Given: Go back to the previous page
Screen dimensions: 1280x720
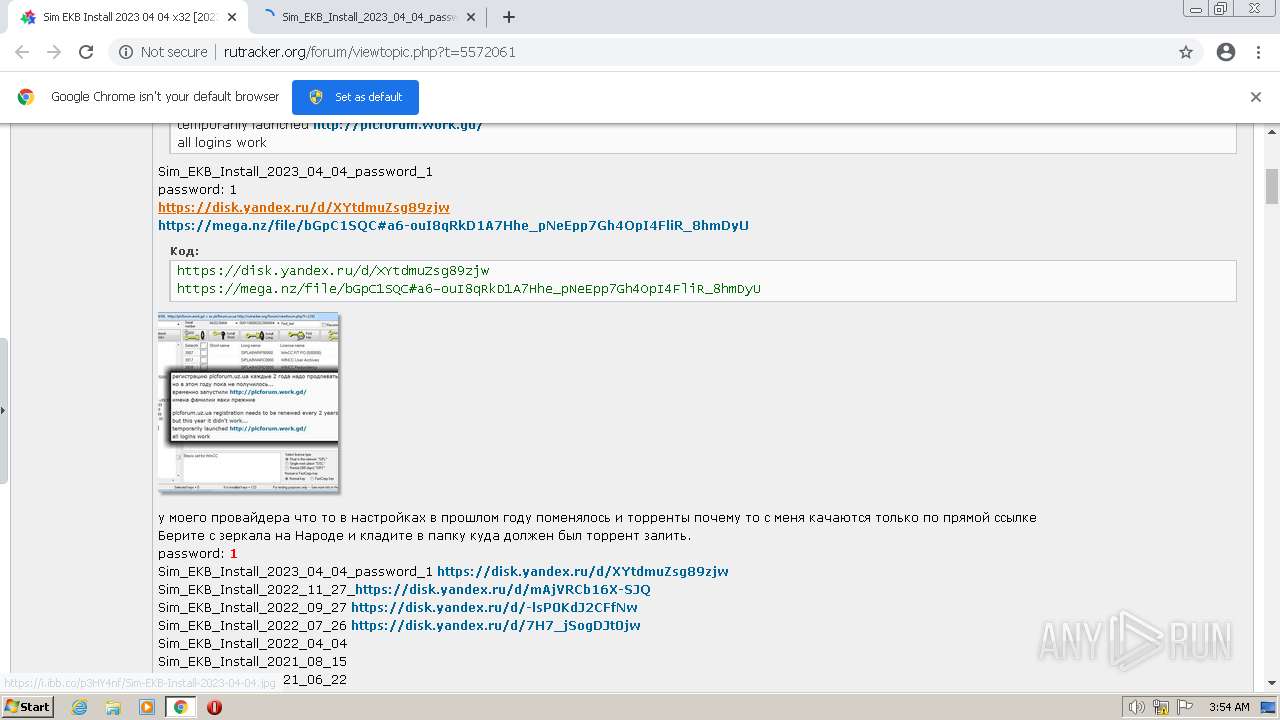Looking at the screenshot, I should tap(22, 52).
